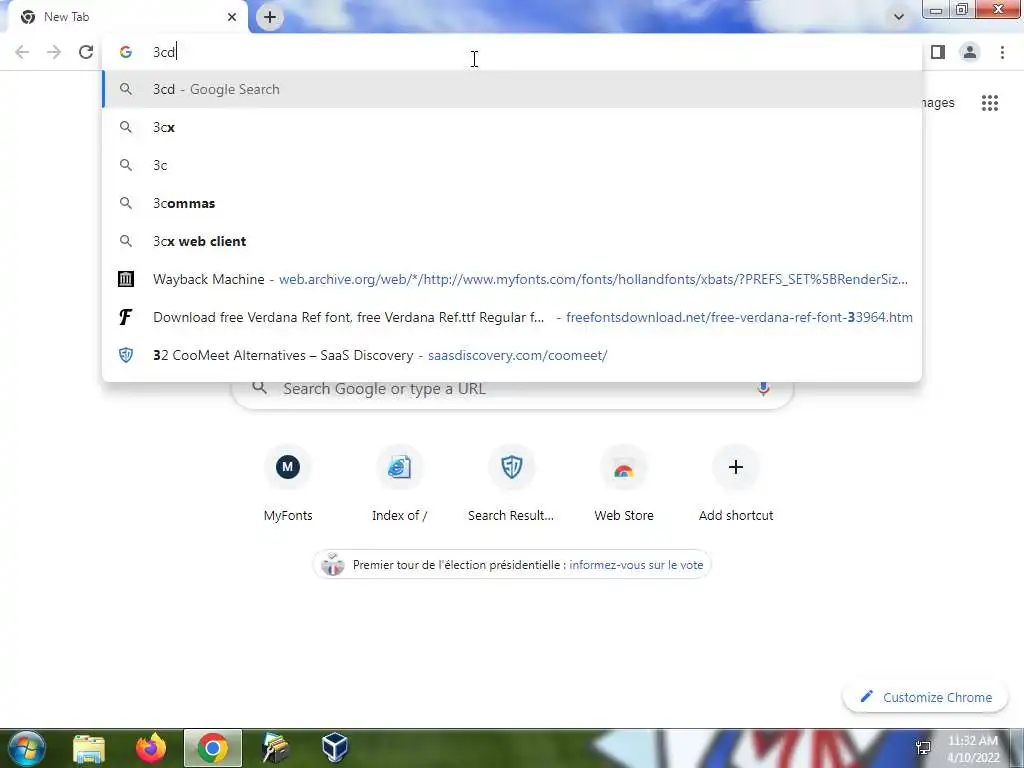Open the Search Result shortcut tile
1024x768 pixels.
click(x=511, y=485)
